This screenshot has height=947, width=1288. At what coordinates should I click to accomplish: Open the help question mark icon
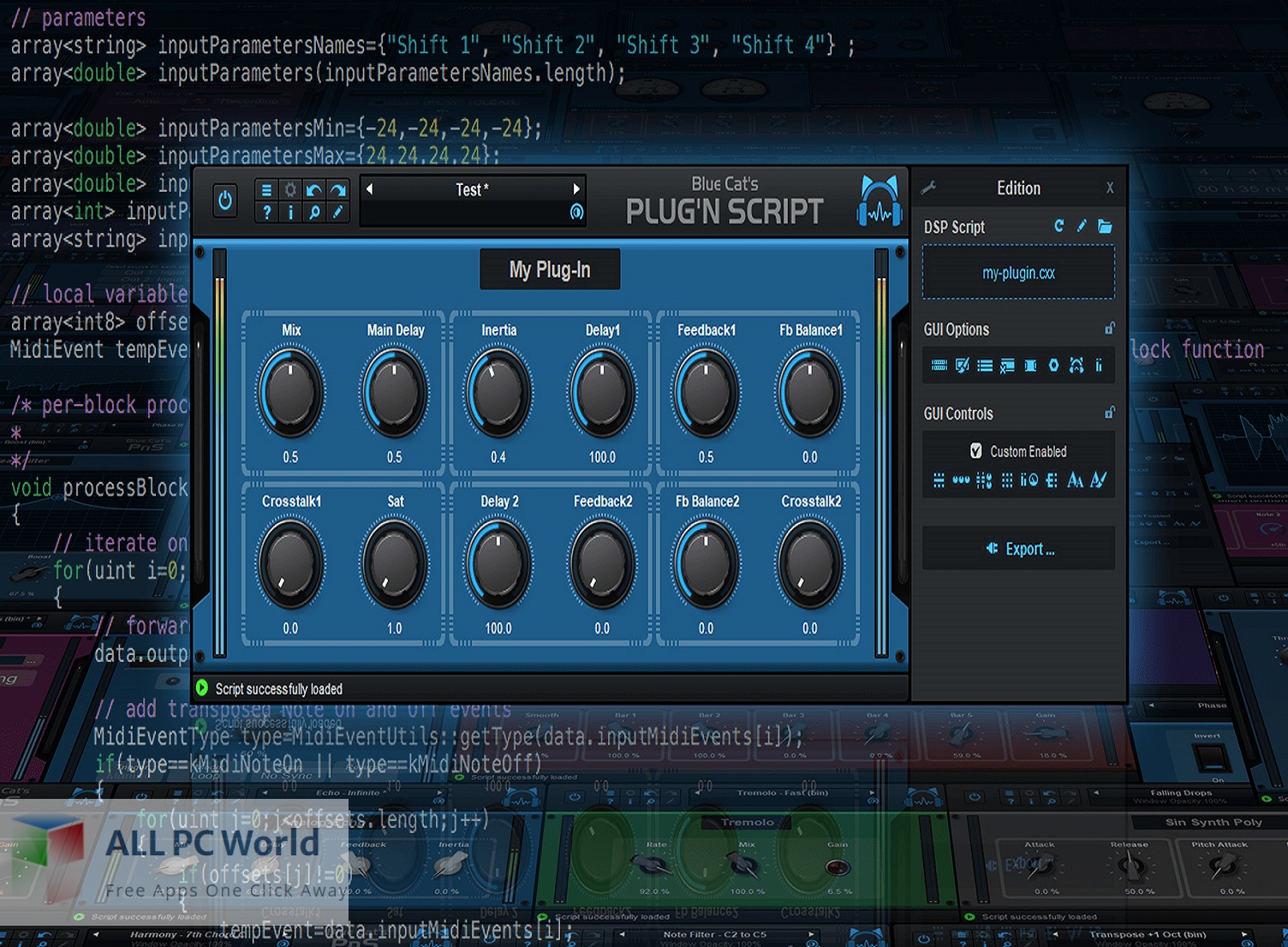click(x=266, y=211)
